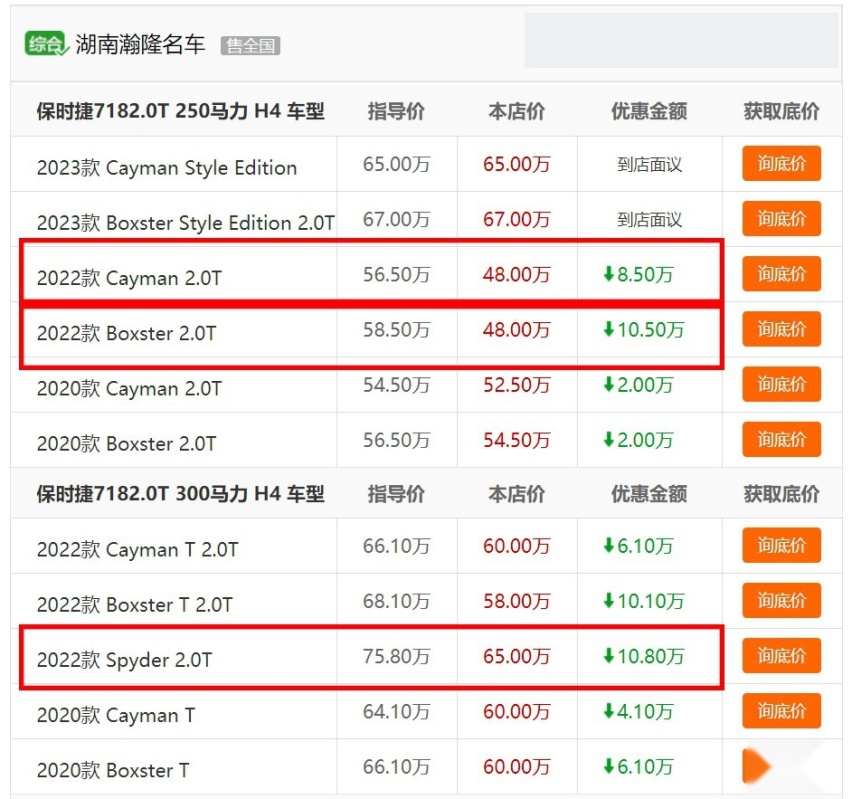Open 2022款 Spyder 2.0T model link

click(x=124, y=660)
